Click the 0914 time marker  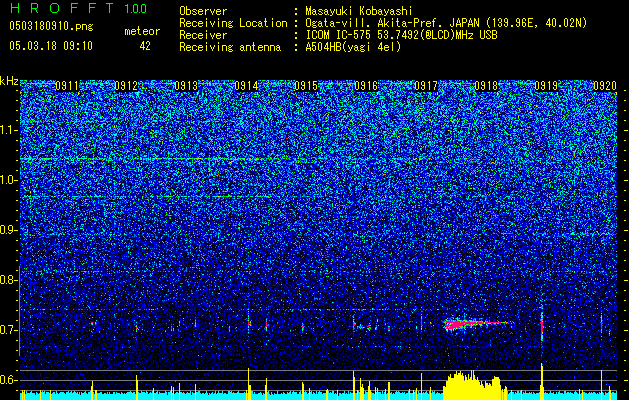click(246, 86)
